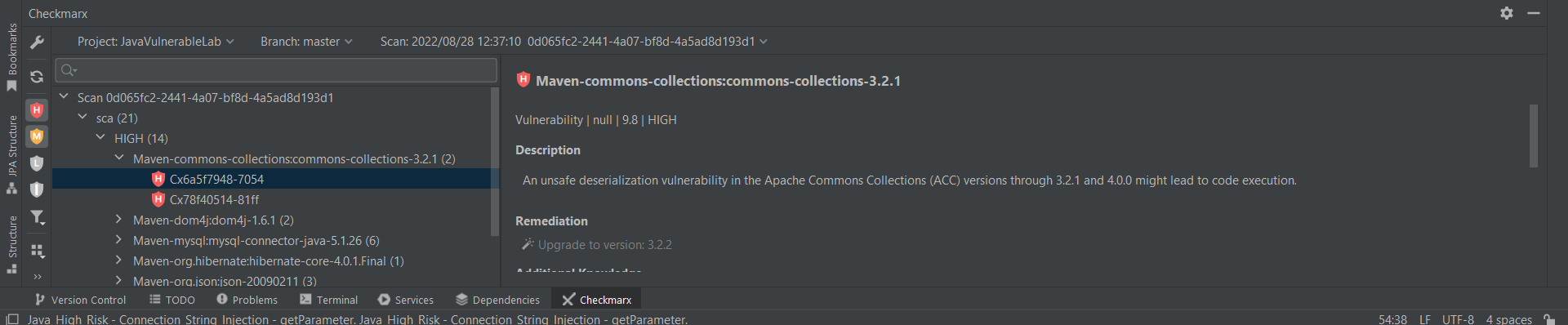Viewport: 1568px width, 325px height.
Task: Toggle the High severity filter
Action: click(x=37, y=110)
